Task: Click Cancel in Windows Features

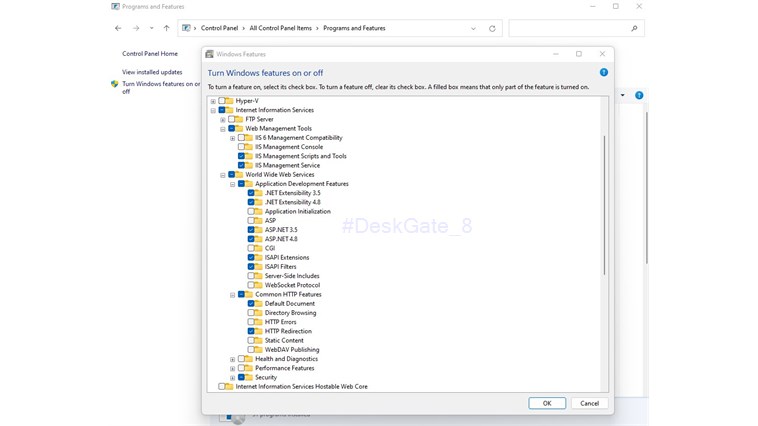Action: tap(589, 403)
